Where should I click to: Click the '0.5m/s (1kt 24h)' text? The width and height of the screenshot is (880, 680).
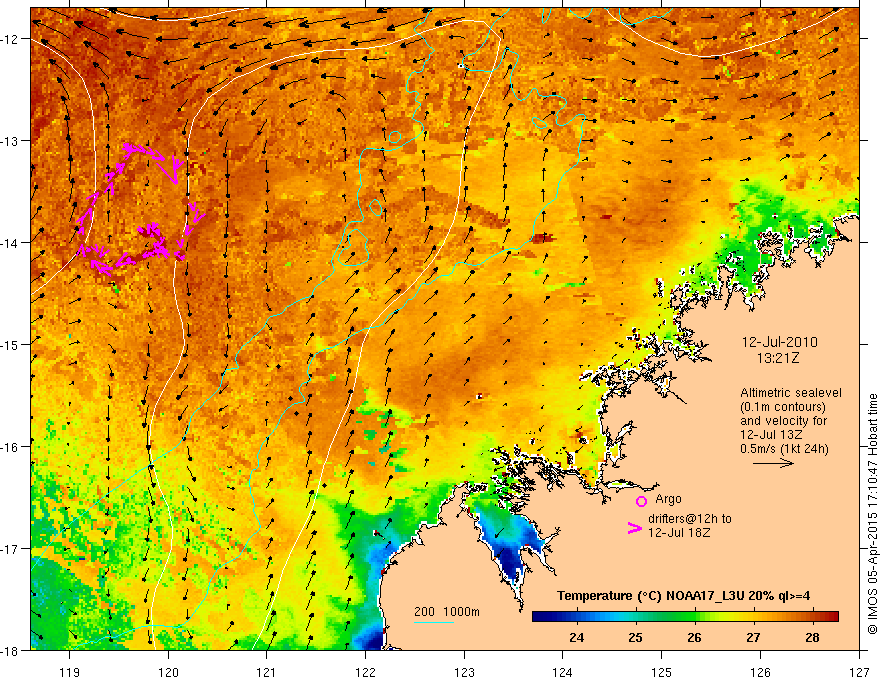(x=785, y=449)
